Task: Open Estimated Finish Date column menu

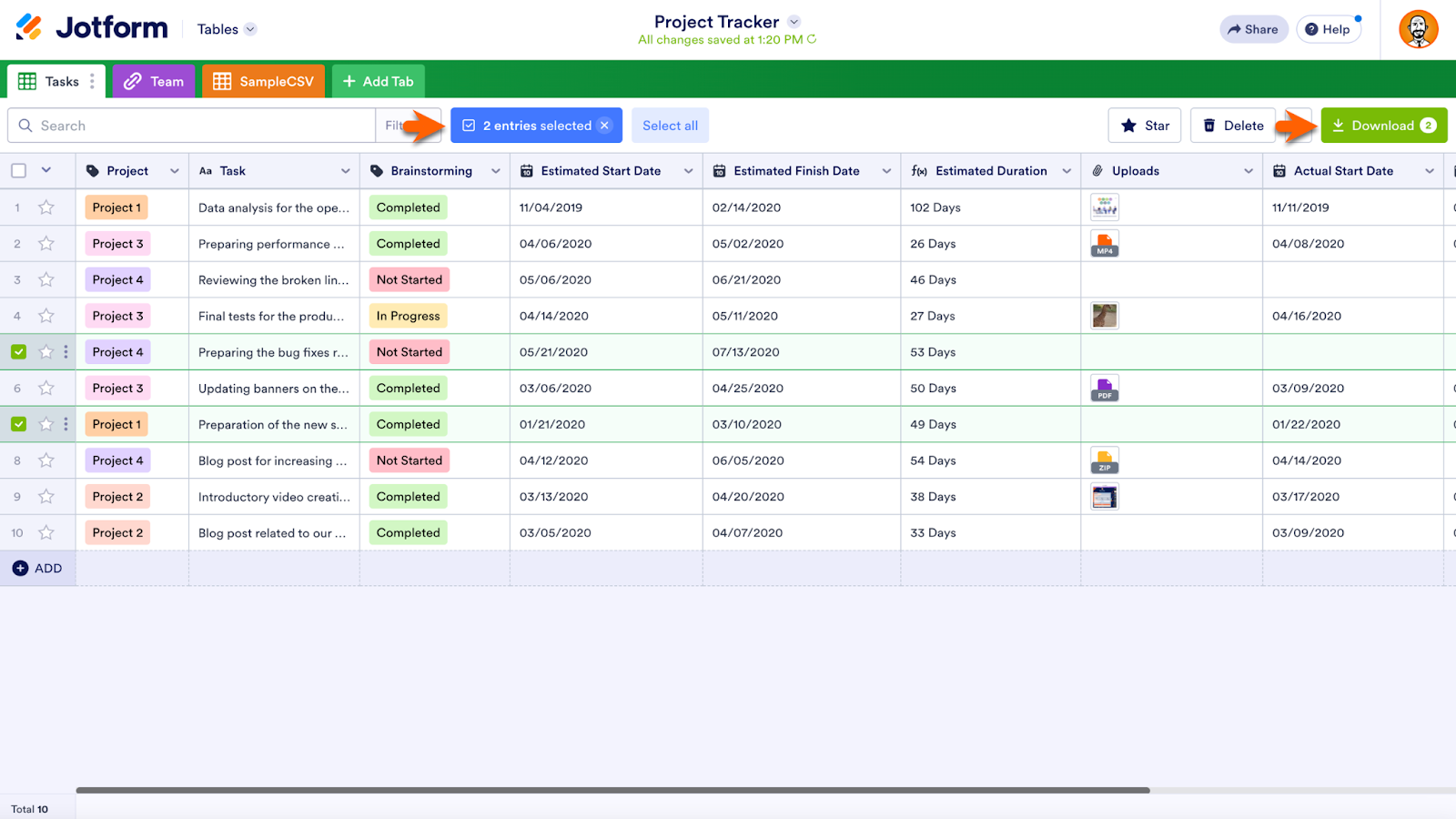Action: click(886, 171)
